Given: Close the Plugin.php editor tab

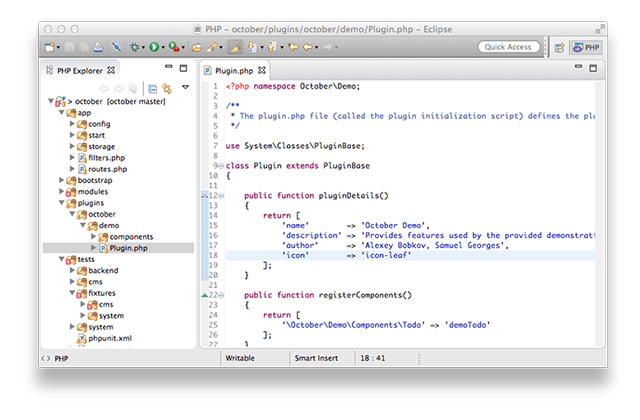Looking at the screenshot, I should [262, 71].
